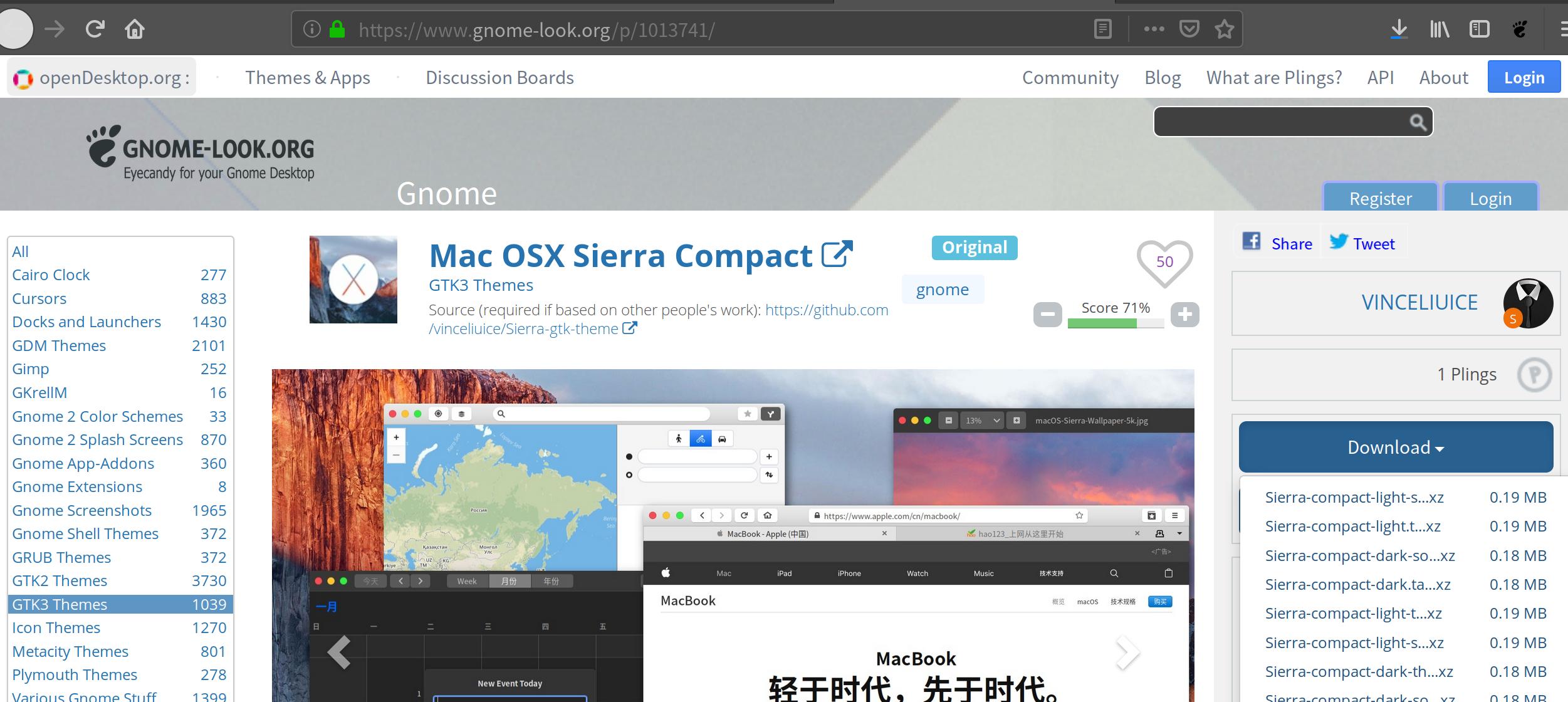
Task: Go to the browser home page icon
Action: tap(135, 29)
